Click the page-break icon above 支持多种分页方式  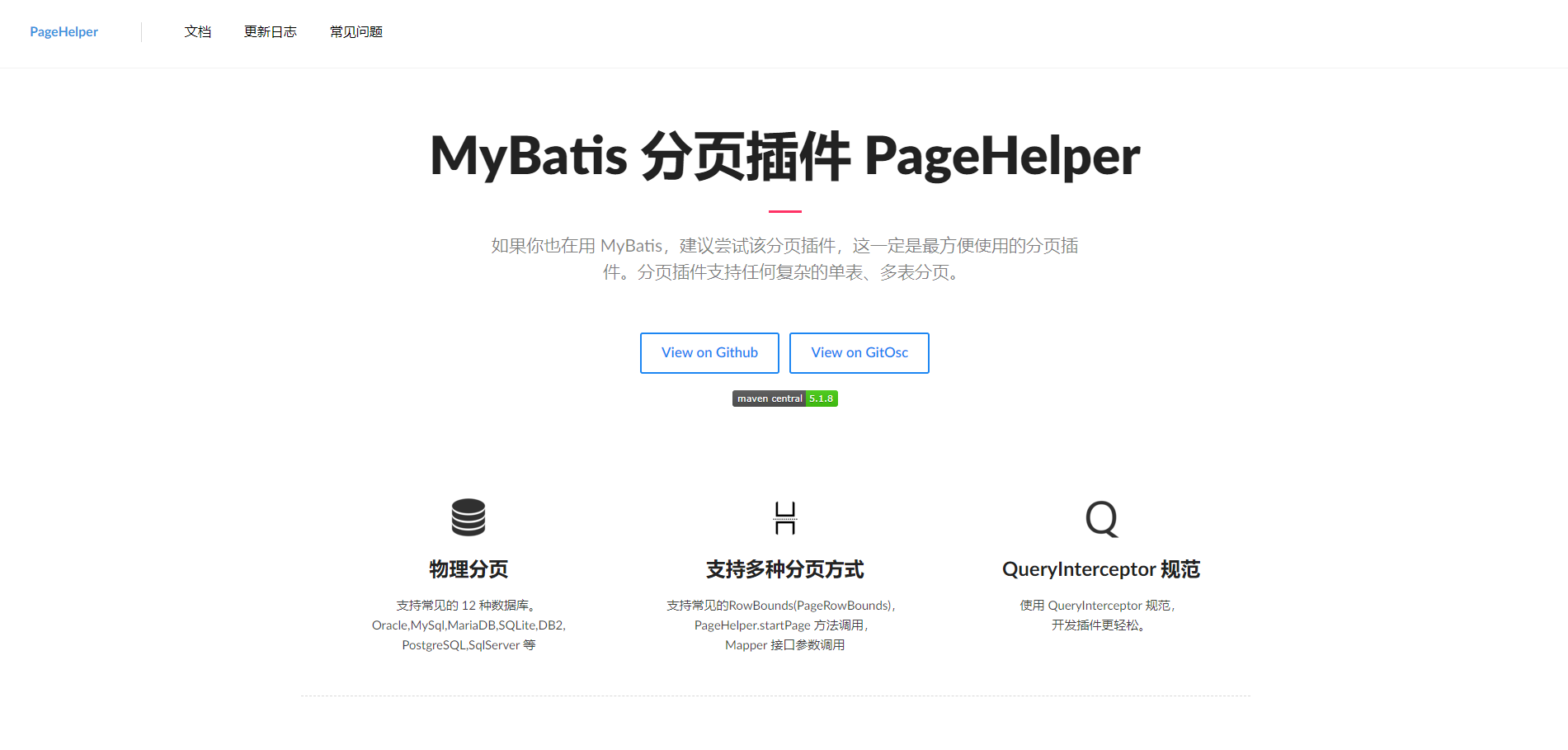(x=784, y=518)
